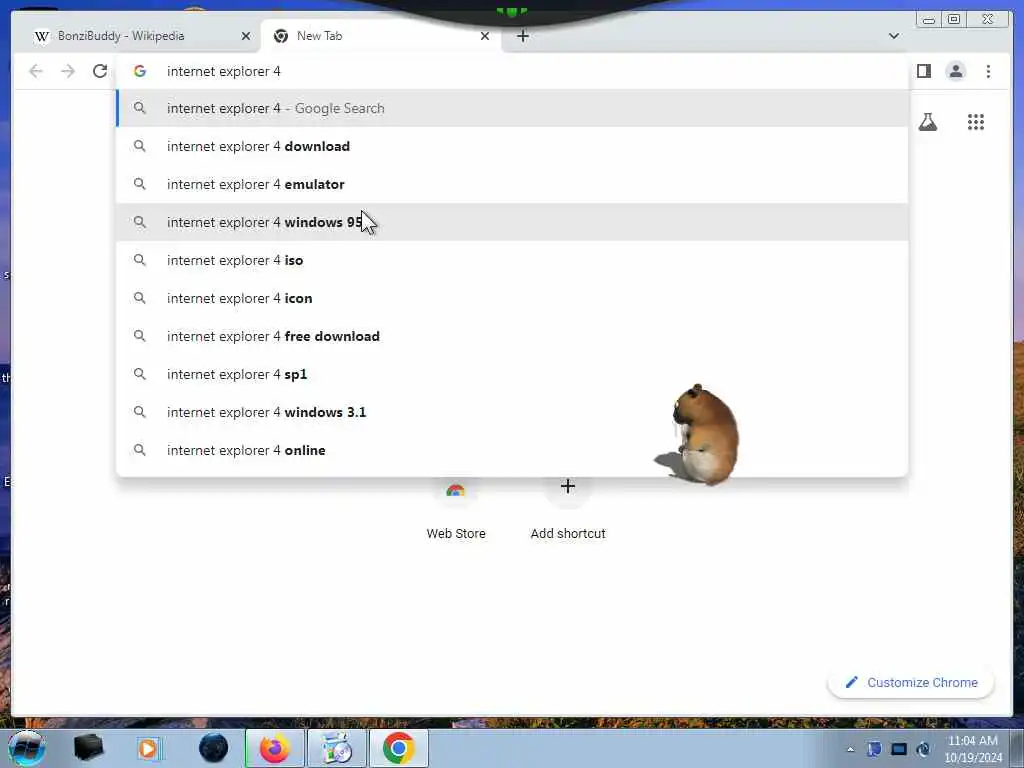Click the Customize Chrome button

coord(911,682)
